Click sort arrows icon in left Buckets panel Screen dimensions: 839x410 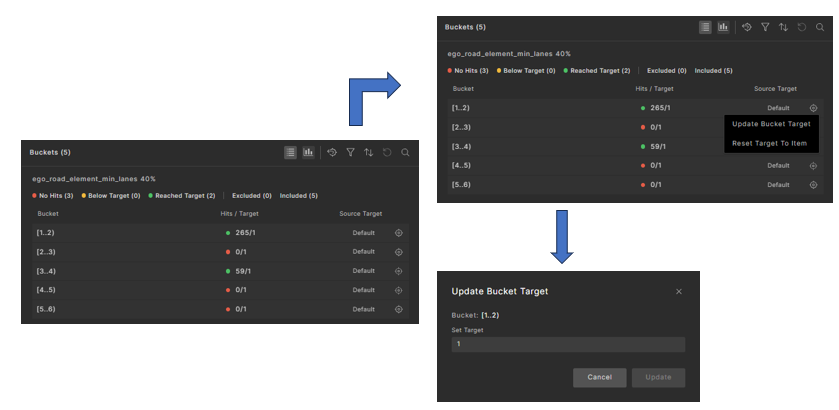(368, 152)
